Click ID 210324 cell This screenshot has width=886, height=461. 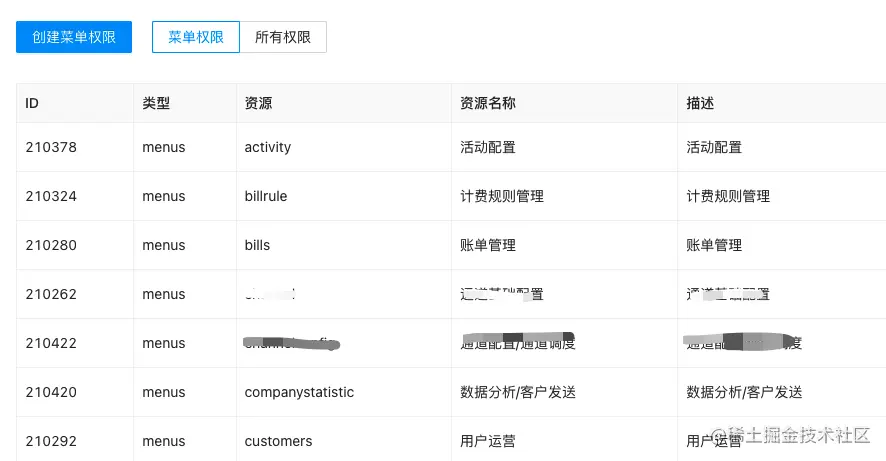51,196
